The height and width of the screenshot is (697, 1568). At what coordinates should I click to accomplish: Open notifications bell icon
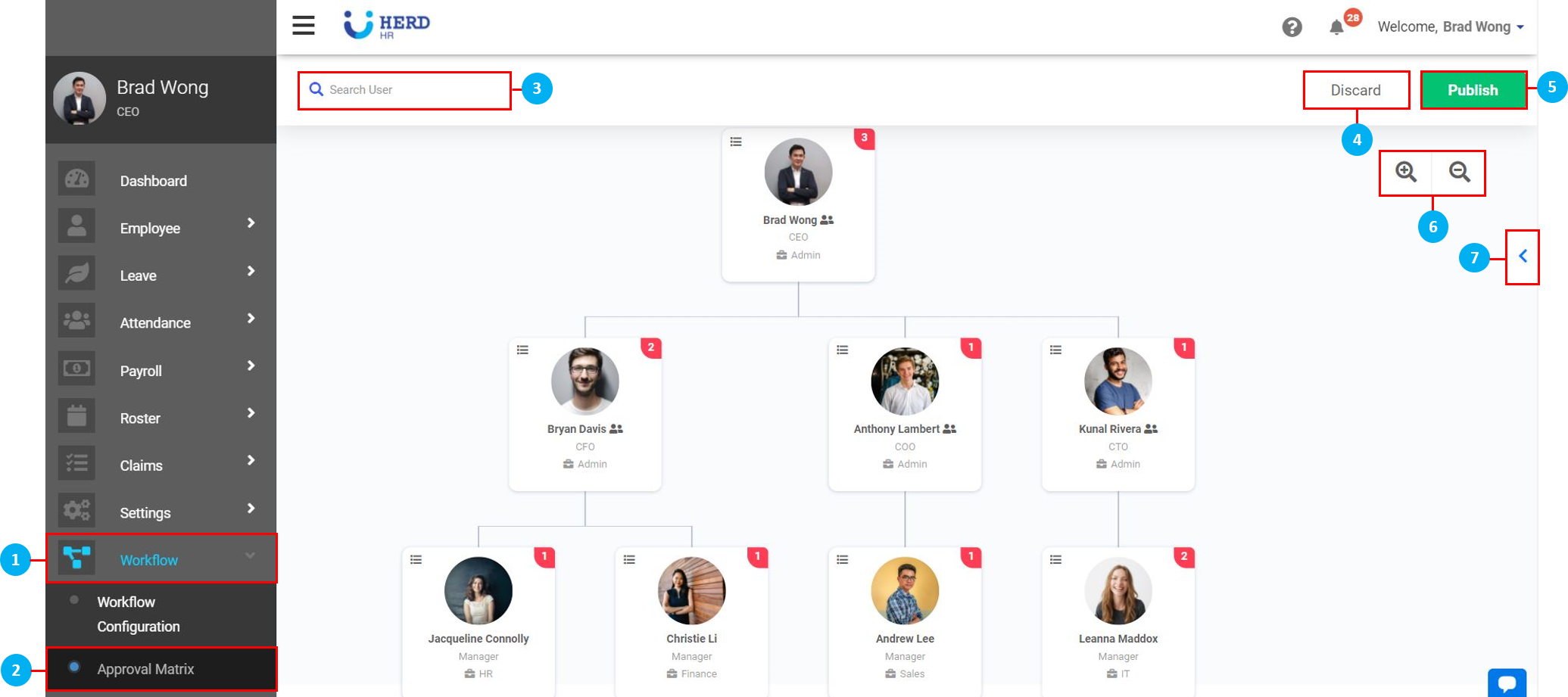(x=1337, y=27)
